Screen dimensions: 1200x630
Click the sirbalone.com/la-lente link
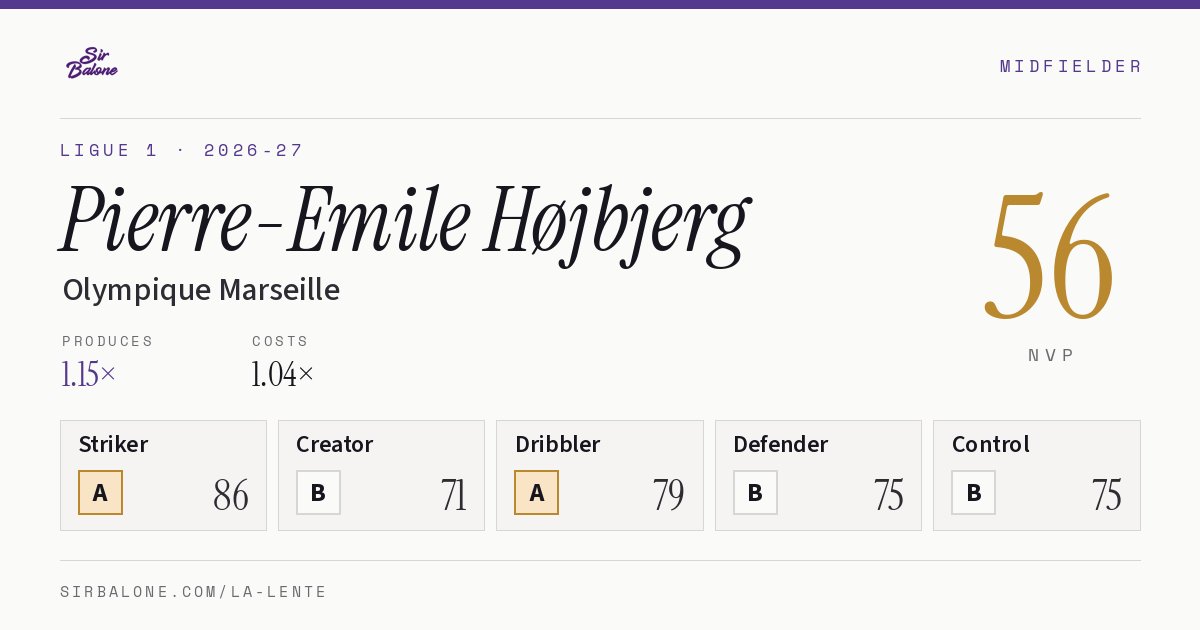point(193,592)
